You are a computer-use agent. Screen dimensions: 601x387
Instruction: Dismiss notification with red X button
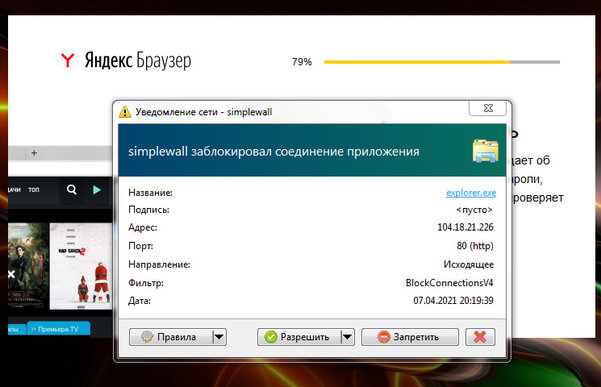[480, 337]
